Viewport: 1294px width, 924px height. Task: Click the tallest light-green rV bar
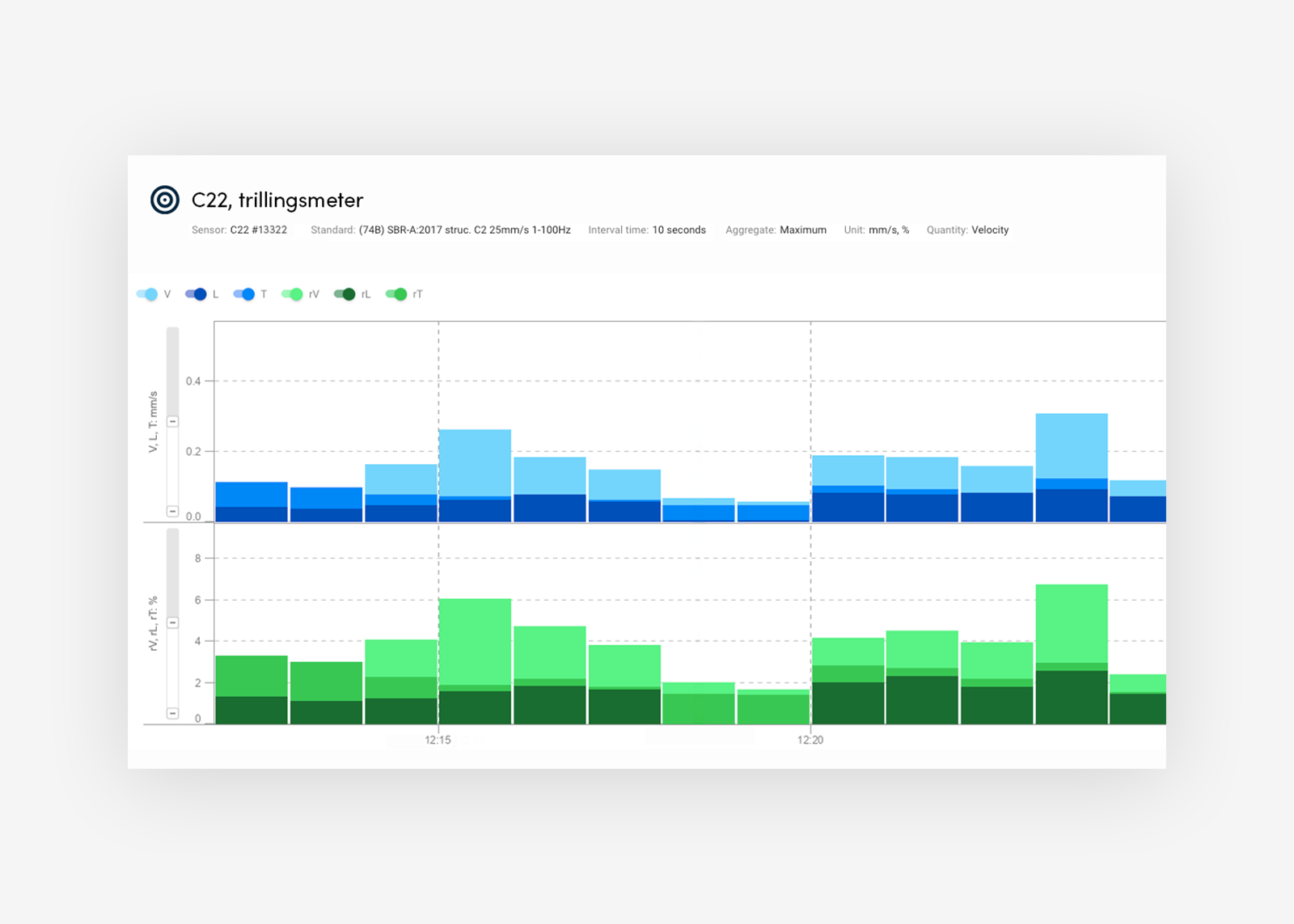[x=1072, y=622]
